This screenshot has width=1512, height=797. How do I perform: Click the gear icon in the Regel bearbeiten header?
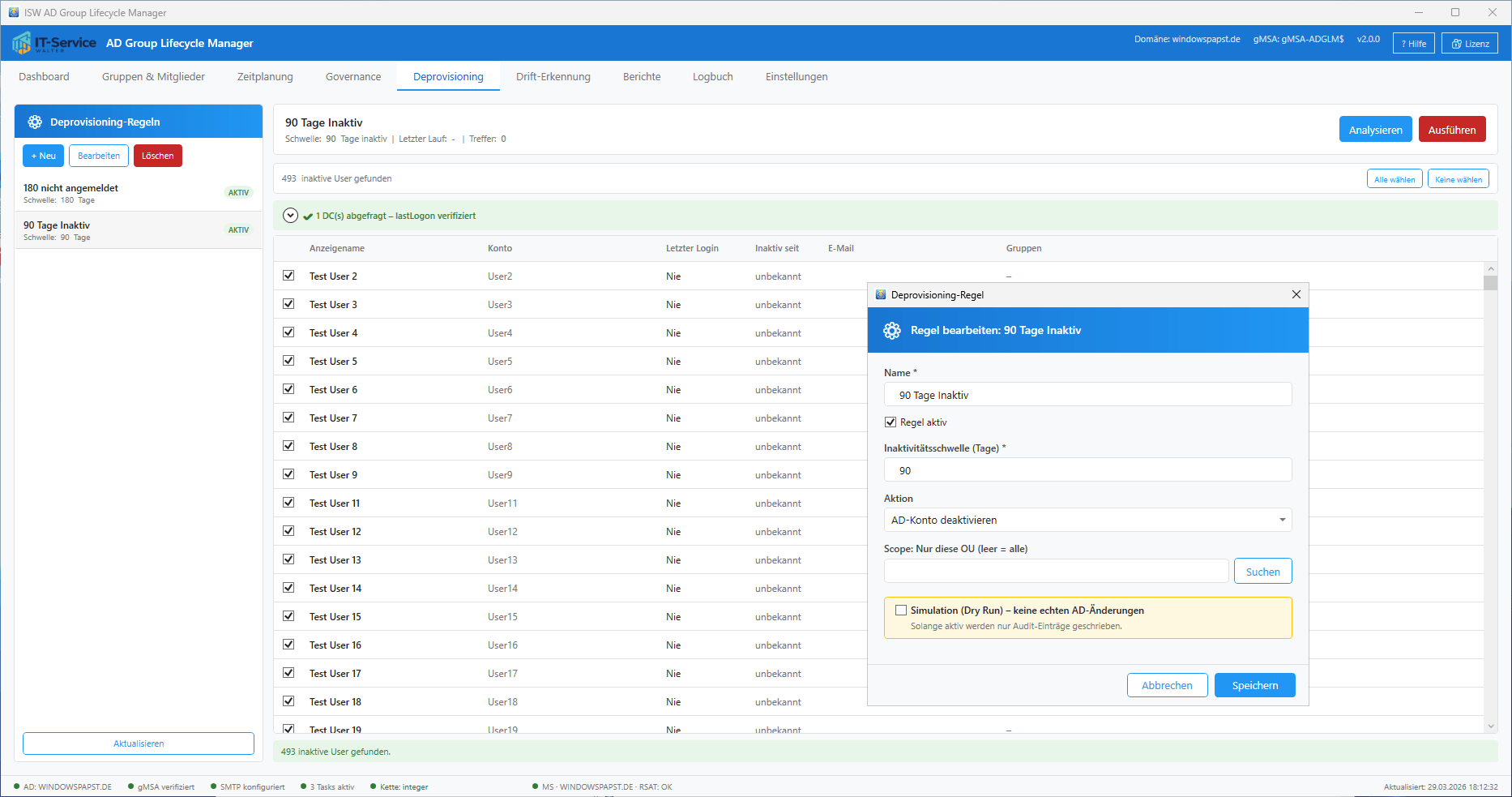point(892,330)
